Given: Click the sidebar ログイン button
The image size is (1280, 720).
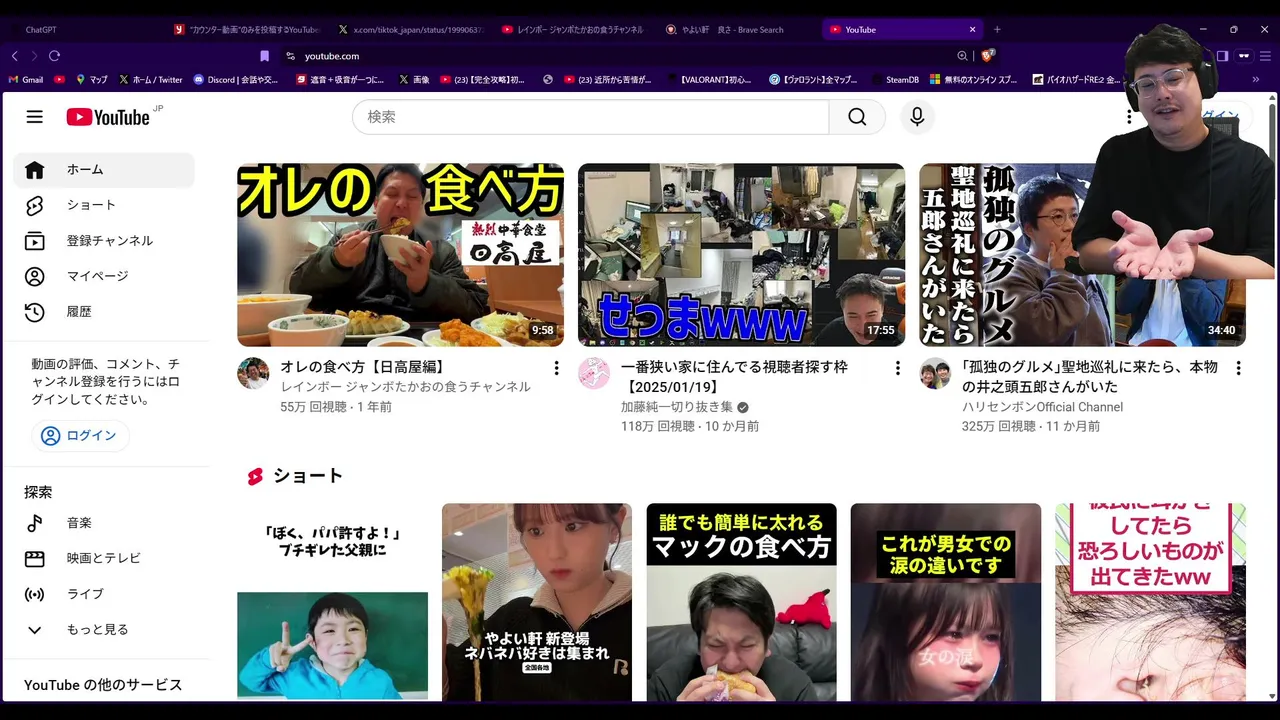Looking at the screenshot, I should (80, 436).
